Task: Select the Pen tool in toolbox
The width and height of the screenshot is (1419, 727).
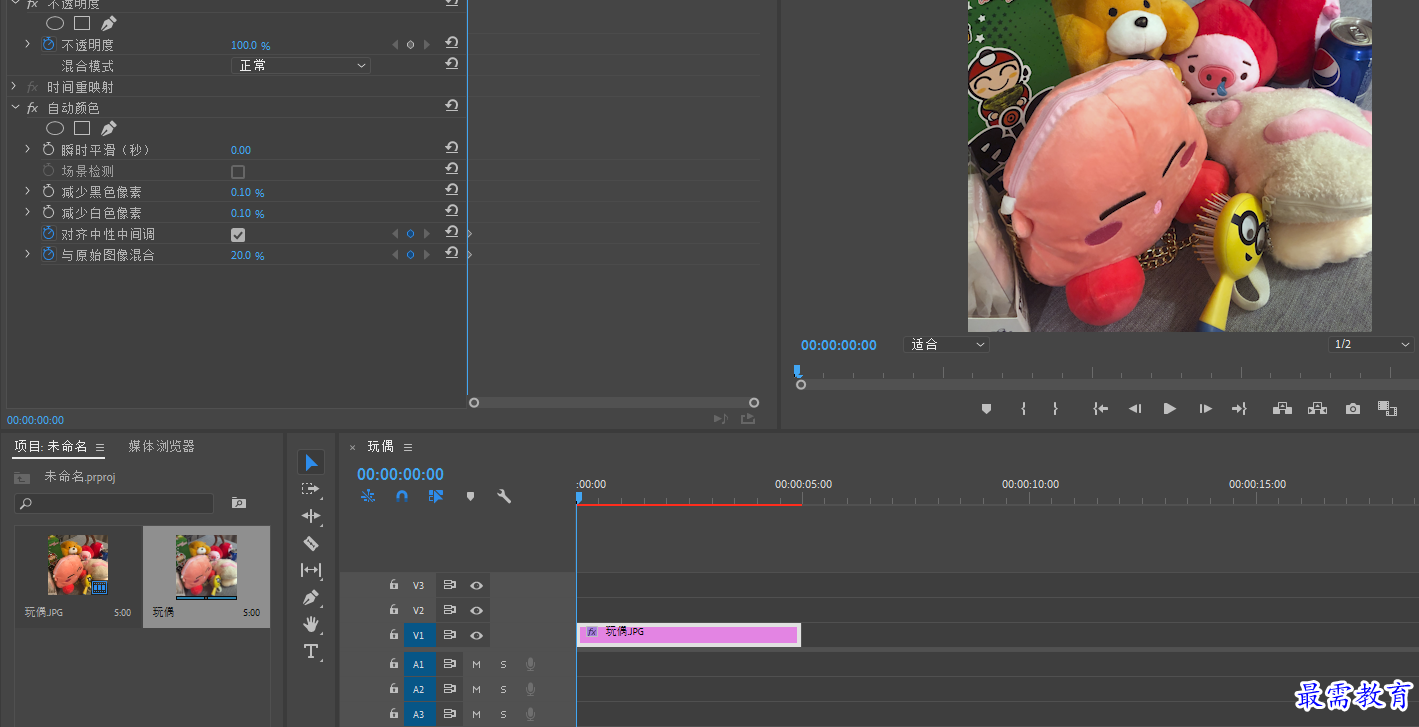Action: [311, 597]
